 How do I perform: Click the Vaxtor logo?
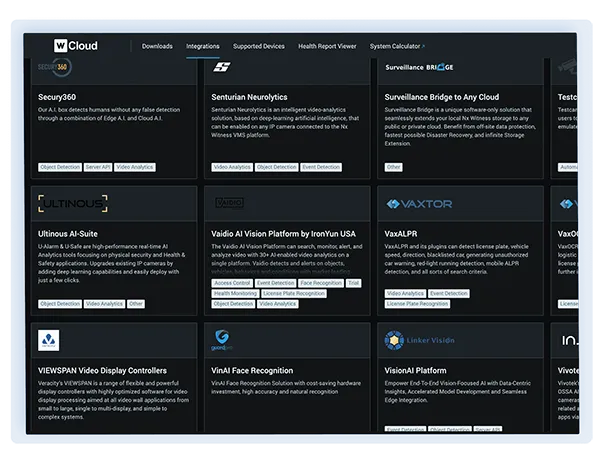[420, 204]
